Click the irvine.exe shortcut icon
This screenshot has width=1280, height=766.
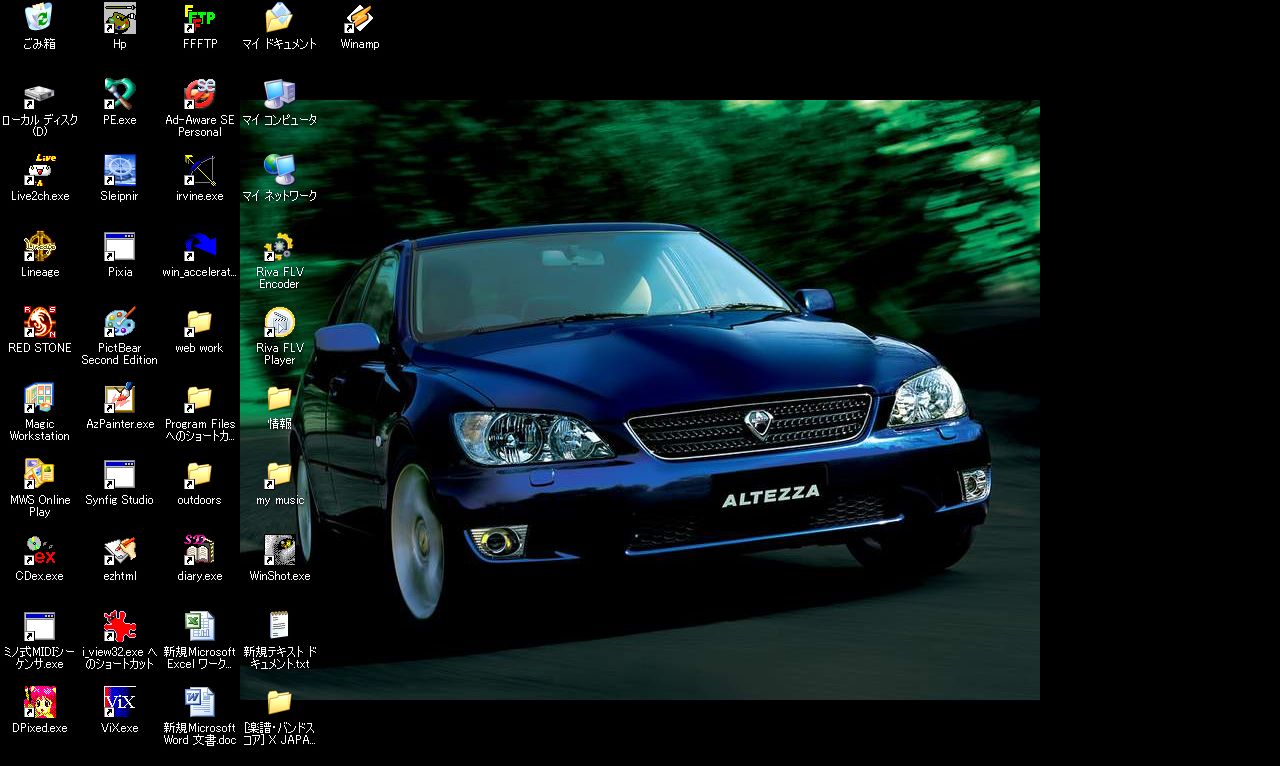tap(200, 170)
